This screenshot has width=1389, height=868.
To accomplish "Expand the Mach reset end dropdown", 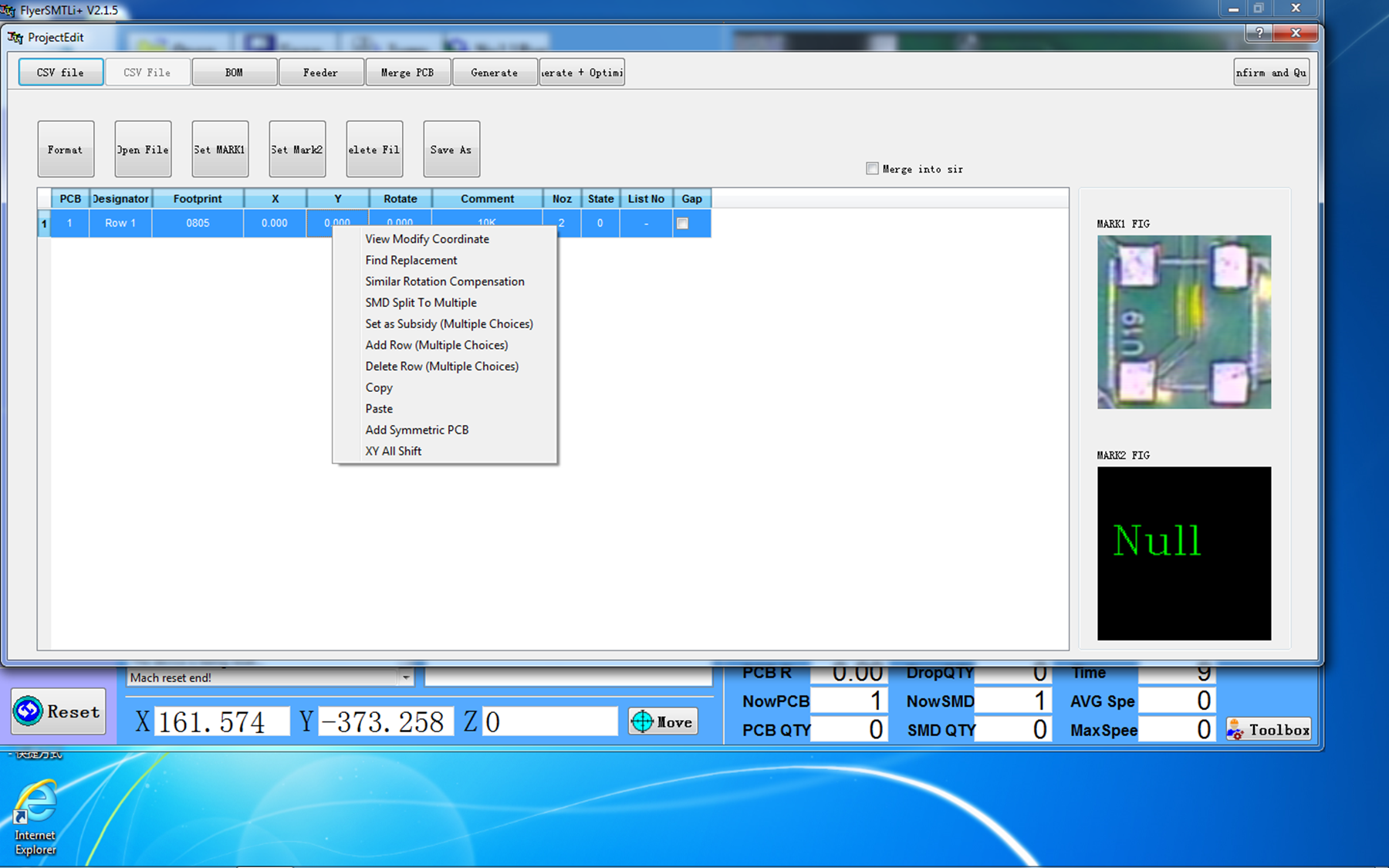I will 406,677.
